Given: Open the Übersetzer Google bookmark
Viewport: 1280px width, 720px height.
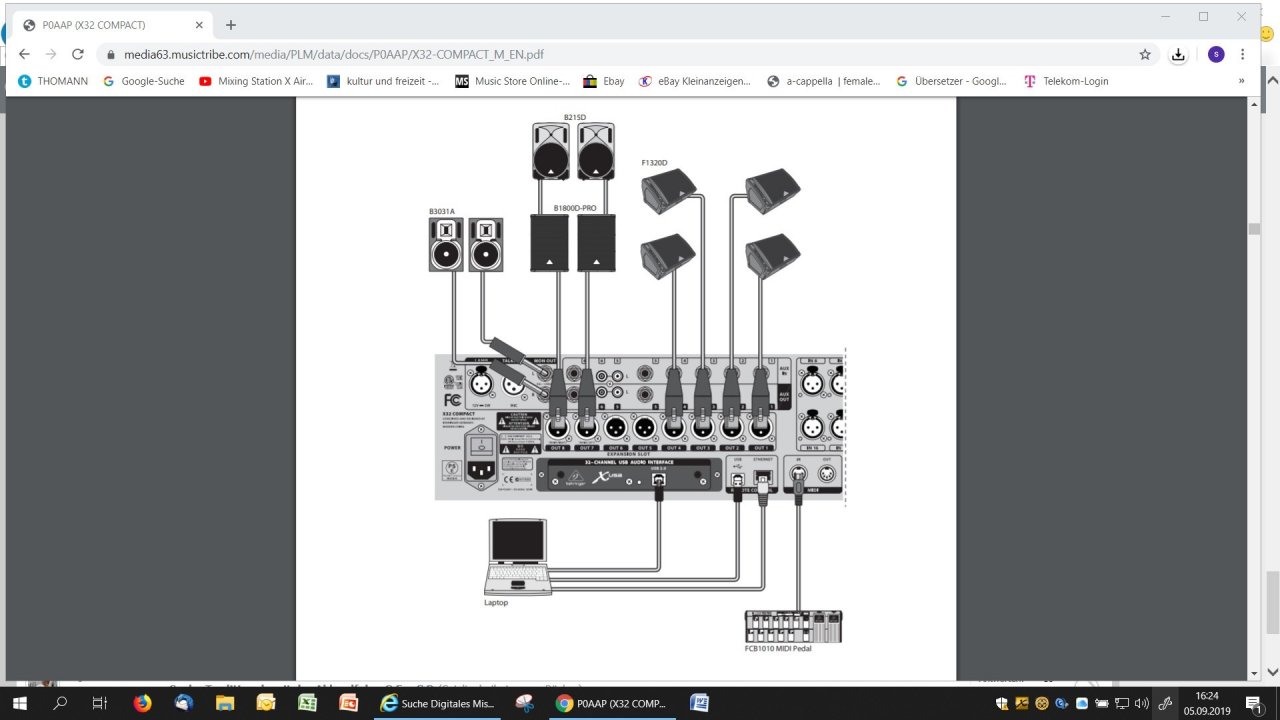Looking at the screenshot, I should point(951,81).
